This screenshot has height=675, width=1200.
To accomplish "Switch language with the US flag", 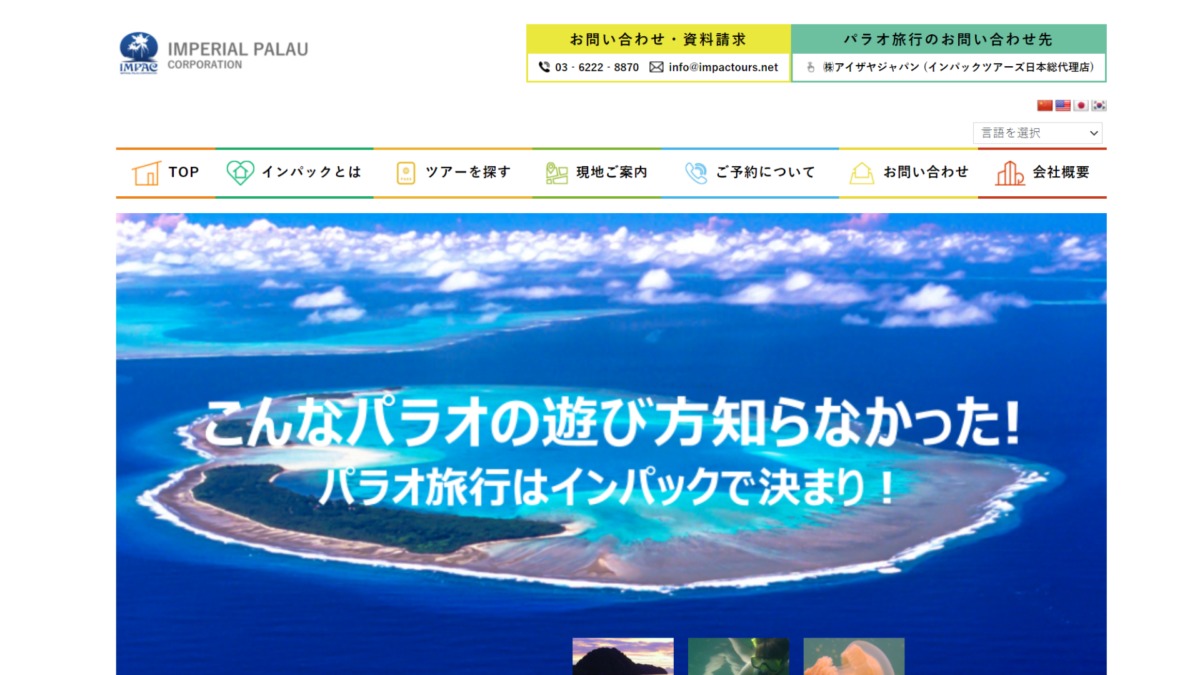I will [1063, 105].
